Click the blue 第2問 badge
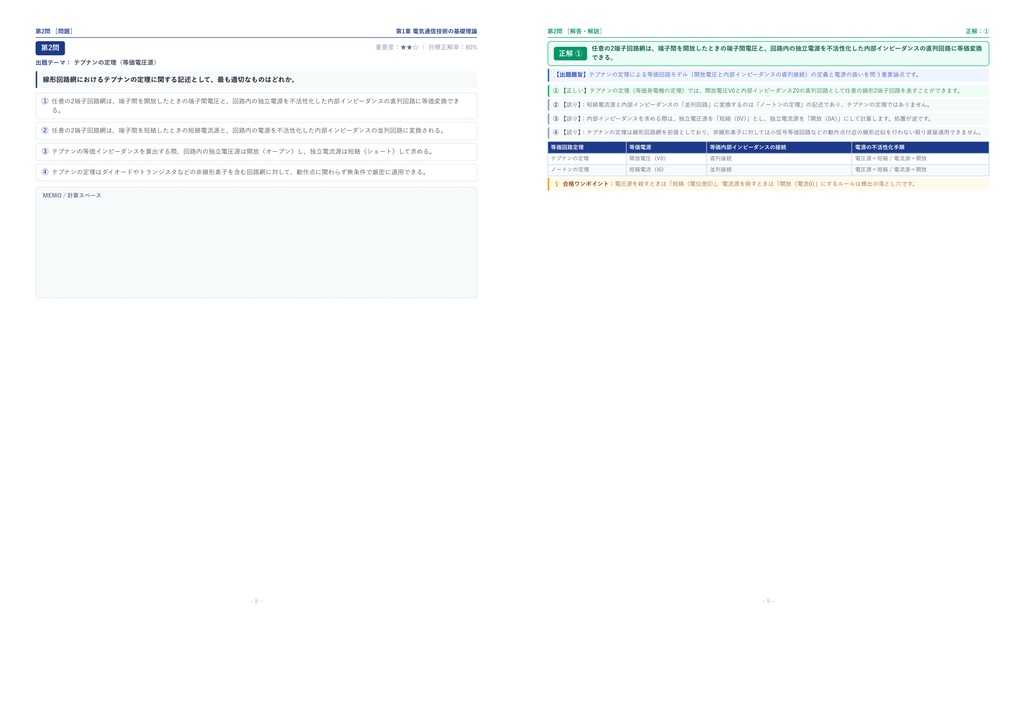 [50, 48]
